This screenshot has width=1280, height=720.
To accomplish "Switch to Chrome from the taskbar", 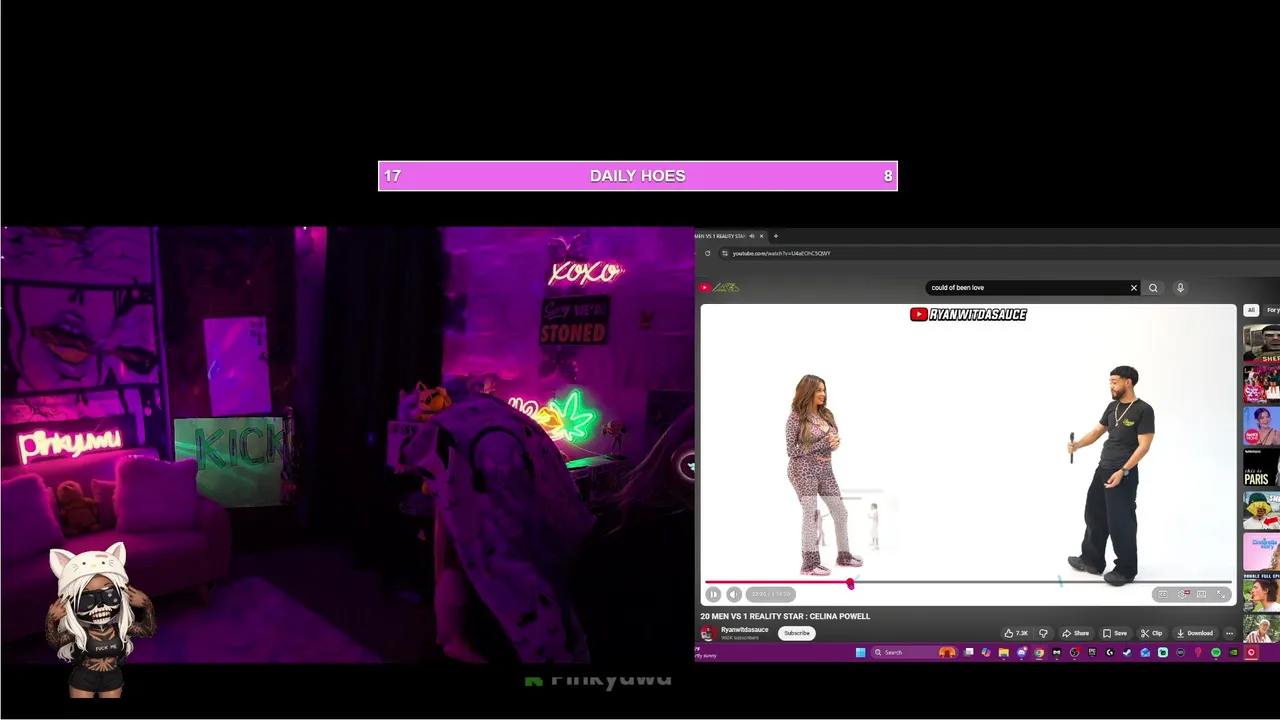I will pyautogui.click(x=1039, y=652).
